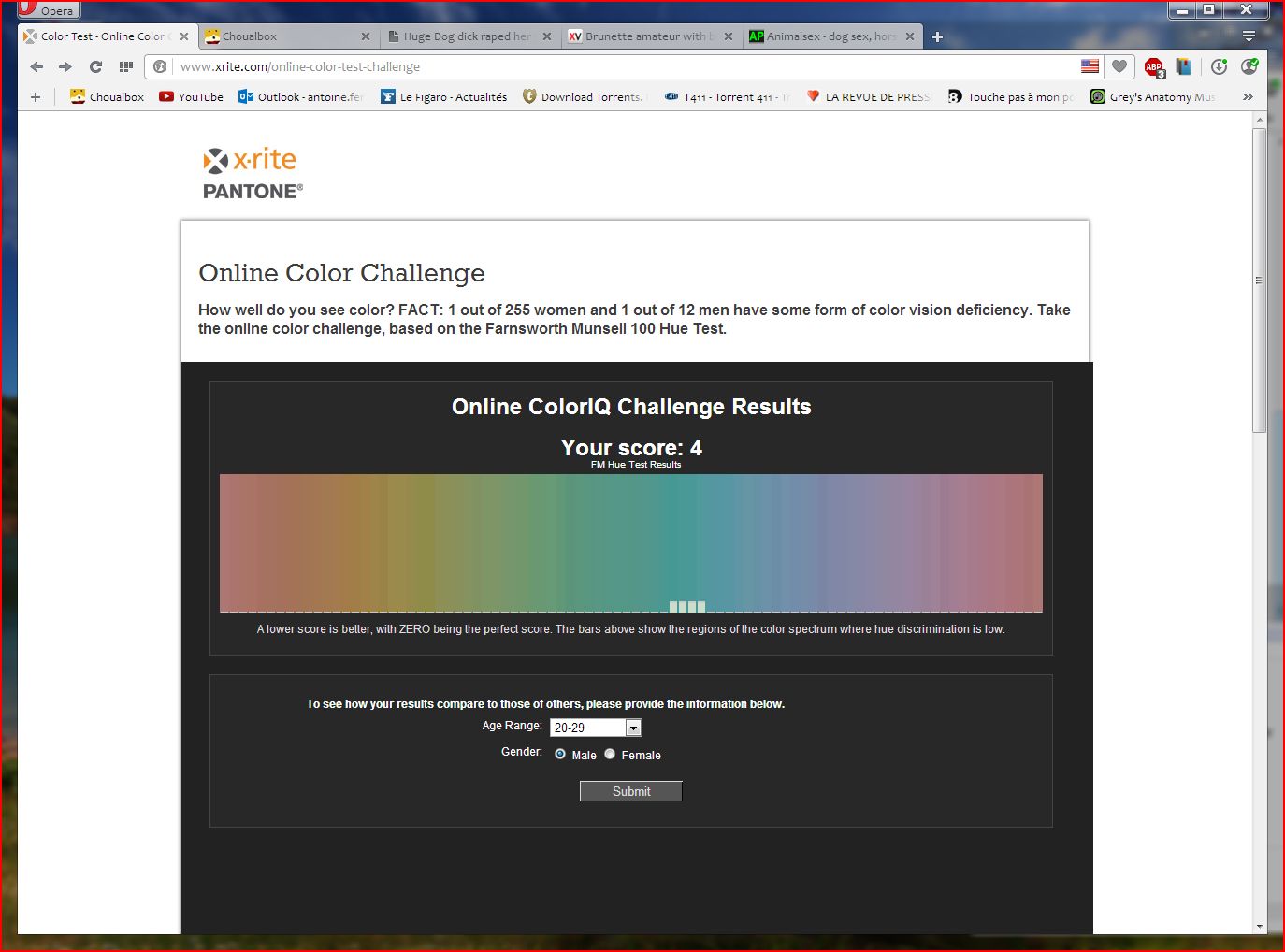Screen dimensions: 1285x952
Task: Open the tab list menu at right of tab bar
Action: pyautogui.click(x=1249, y=36)
